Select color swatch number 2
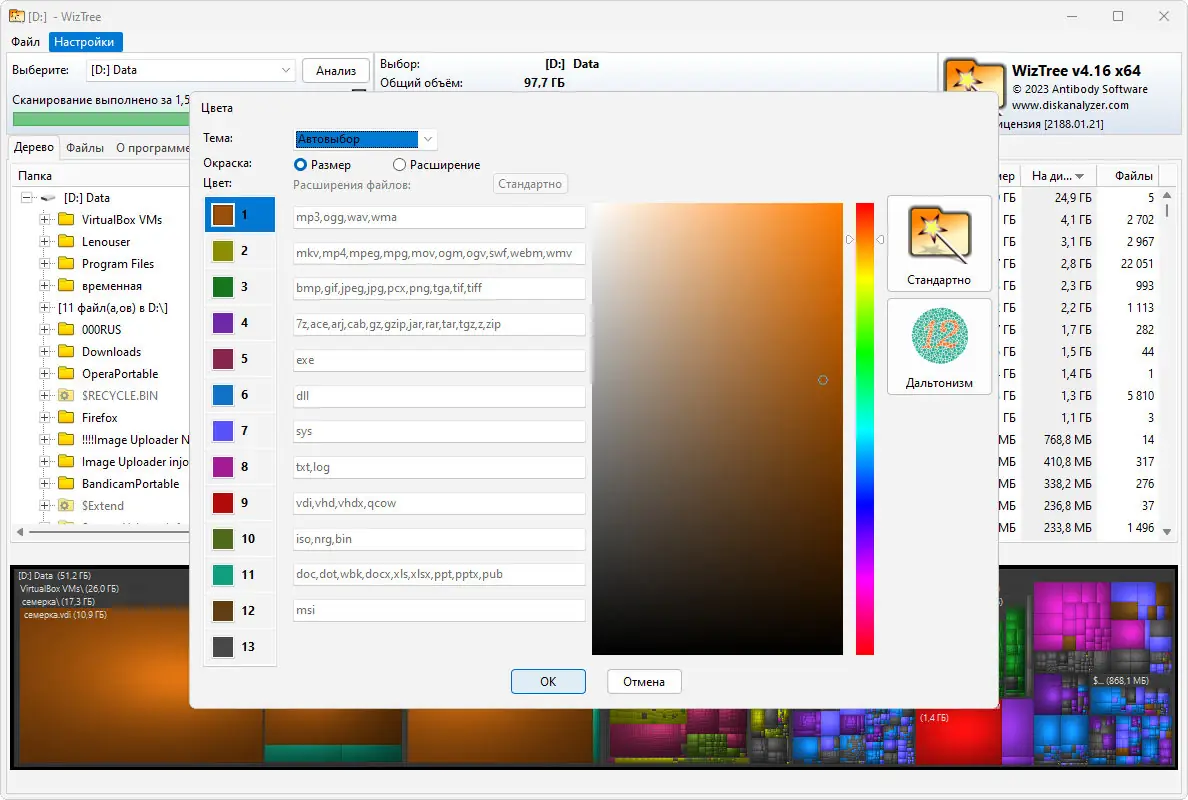Screen dimensions: 1188x800 click(223, 251)
